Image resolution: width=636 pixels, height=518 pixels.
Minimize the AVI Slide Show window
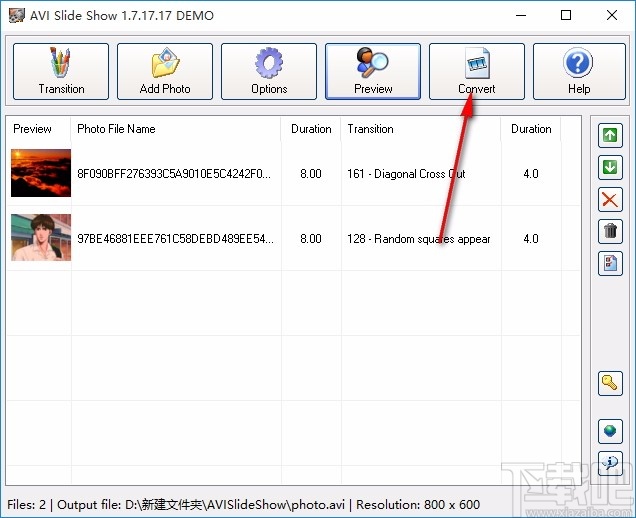click(x=521, y=15)
